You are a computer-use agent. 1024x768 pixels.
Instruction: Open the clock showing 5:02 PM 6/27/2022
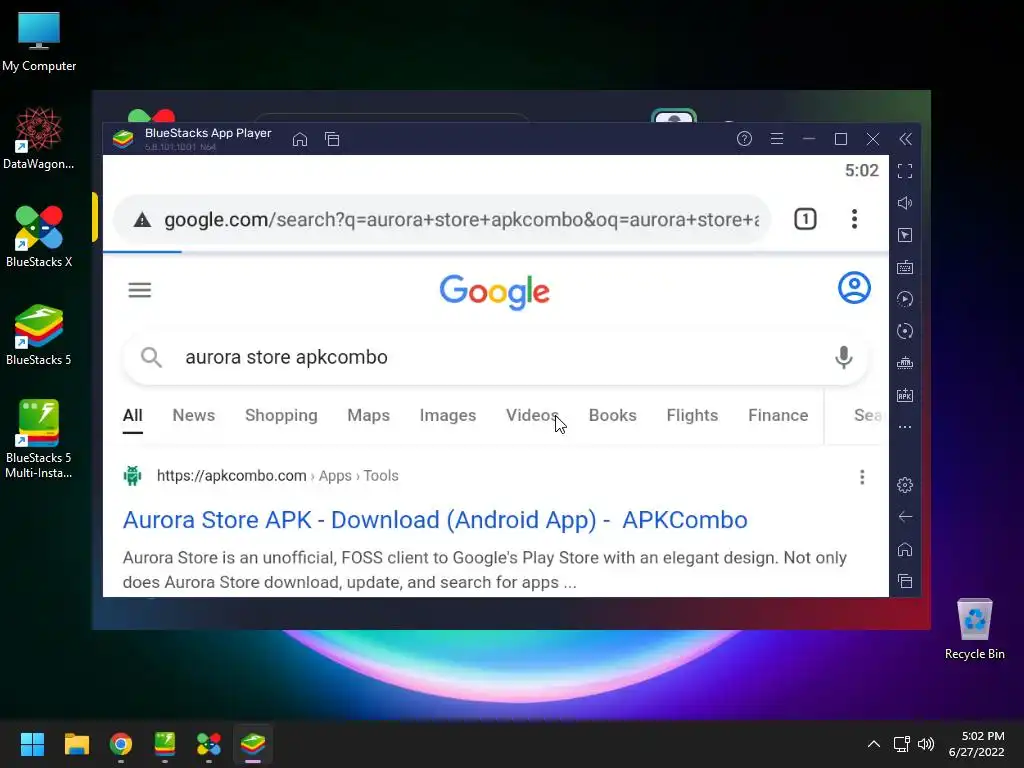(x=976, y=744)
